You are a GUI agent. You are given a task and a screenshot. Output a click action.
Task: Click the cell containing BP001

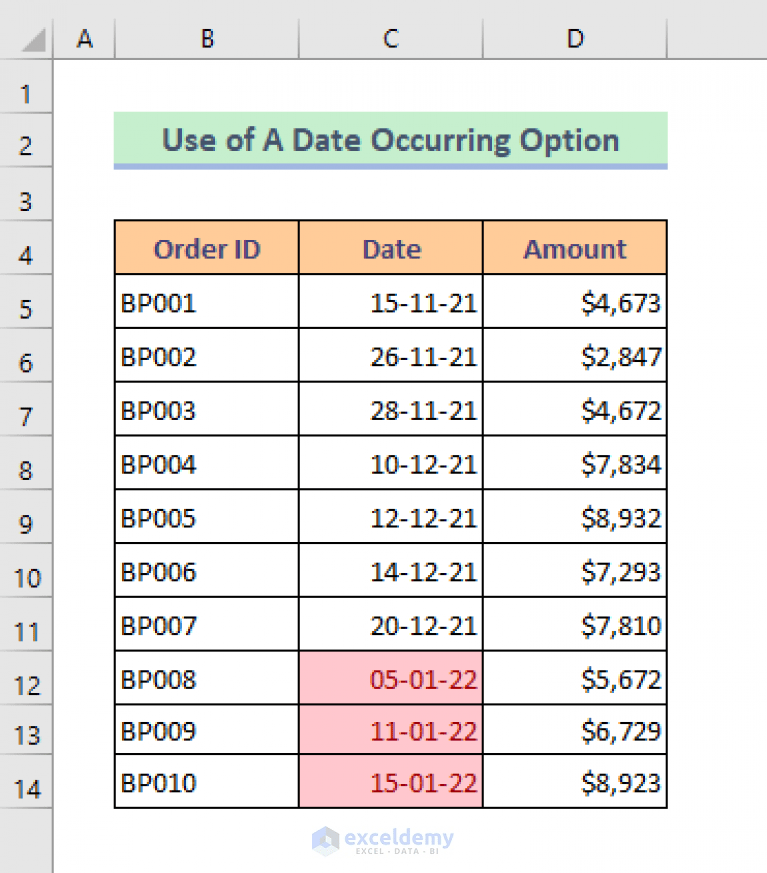click(x=206, y=301)
